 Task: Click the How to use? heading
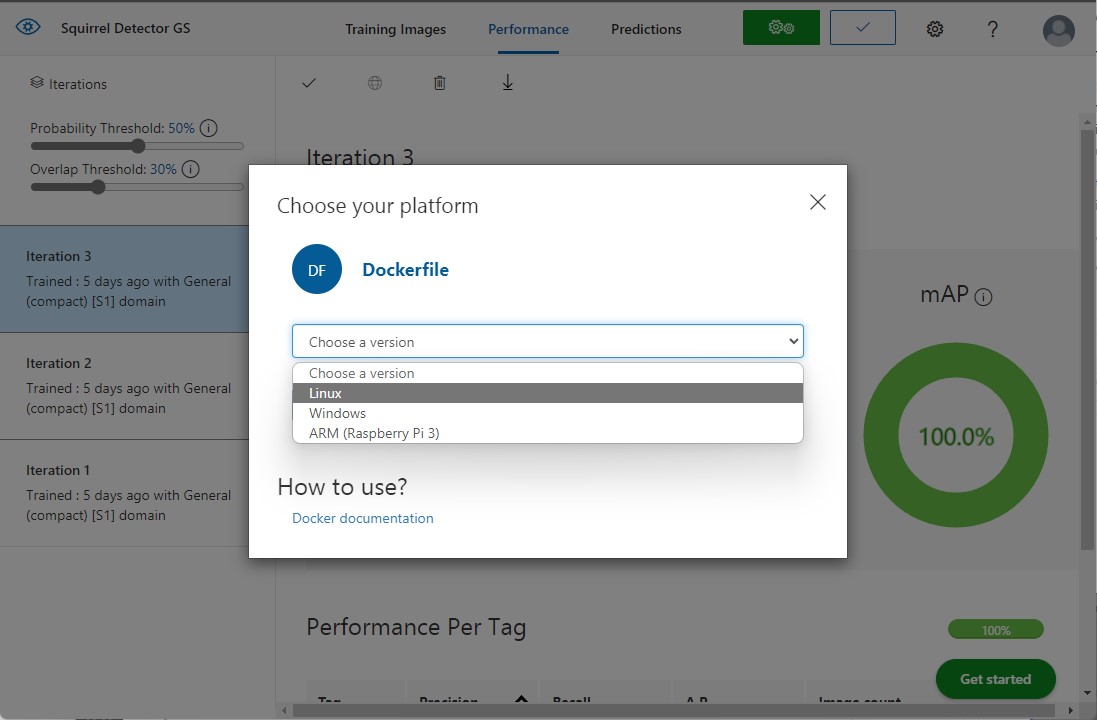pyautogui.click(x=342, y=486)
